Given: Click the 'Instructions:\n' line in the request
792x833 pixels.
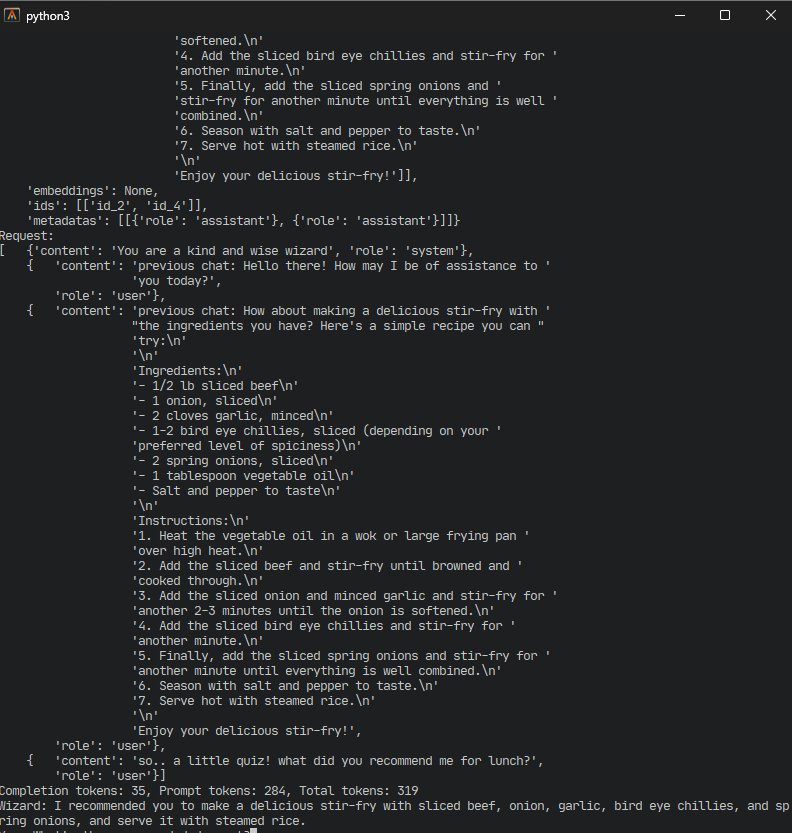Looking at the screenshot, I should 191,521.
